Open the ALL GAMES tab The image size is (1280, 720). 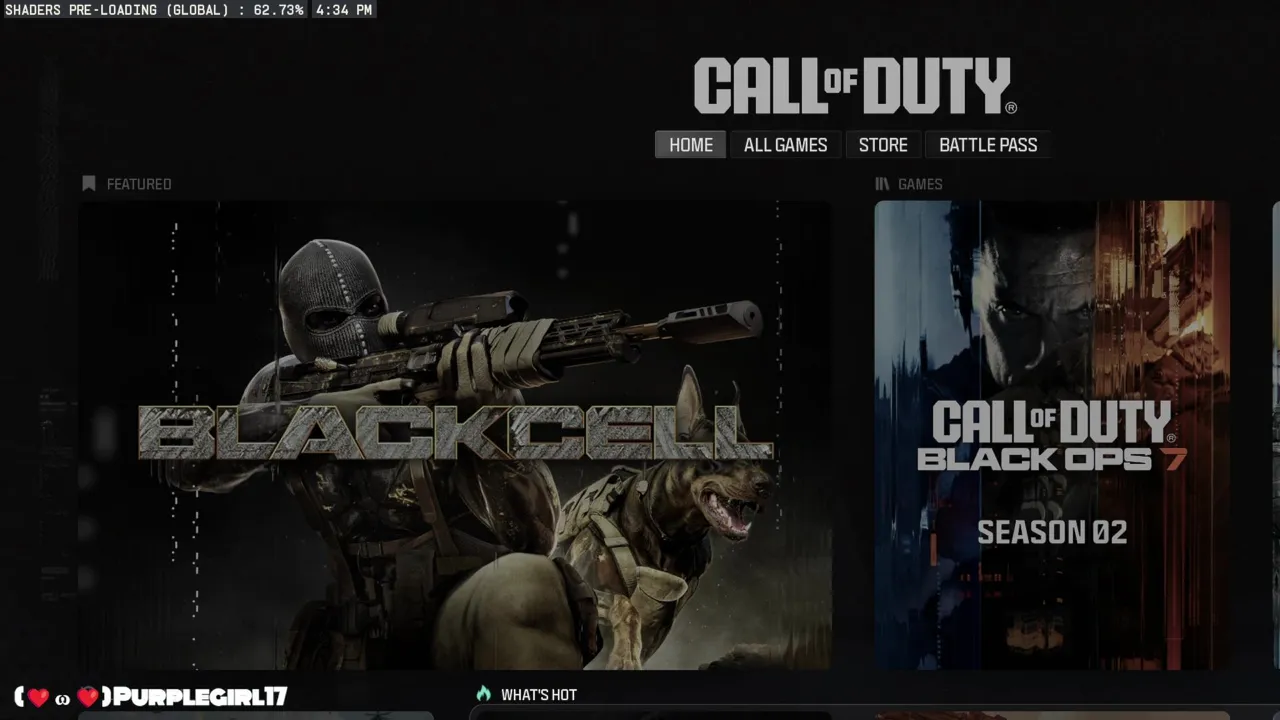(x=785, y=145)
